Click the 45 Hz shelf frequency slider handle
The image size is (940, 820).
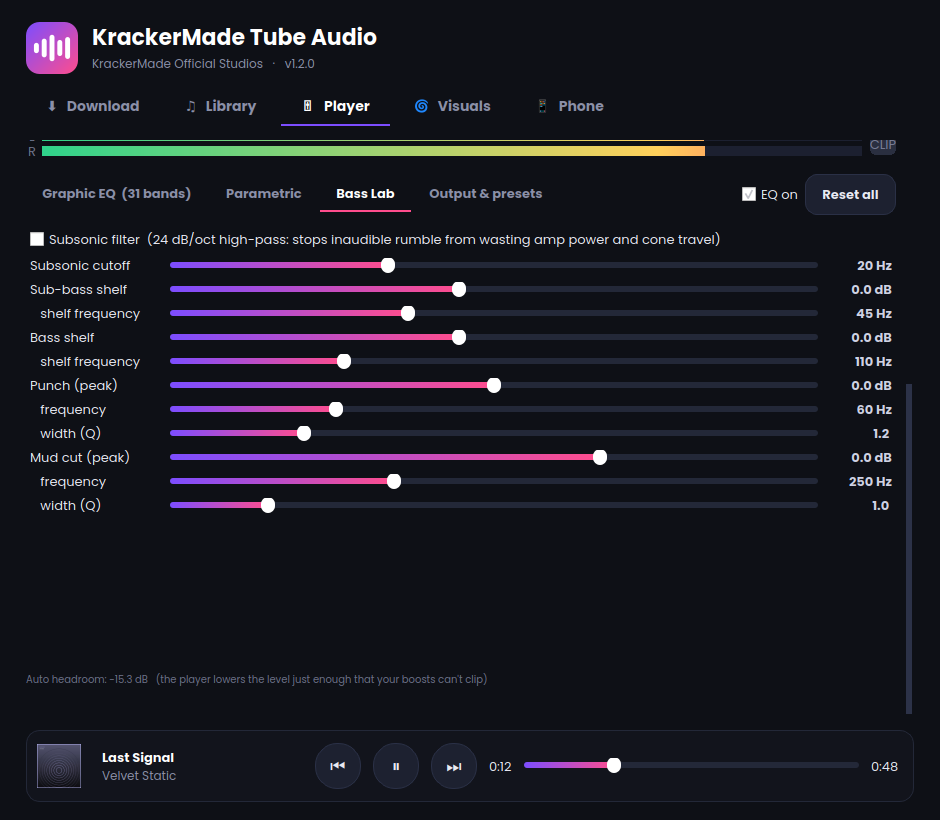pyautogui.click(x=408, y=313)
